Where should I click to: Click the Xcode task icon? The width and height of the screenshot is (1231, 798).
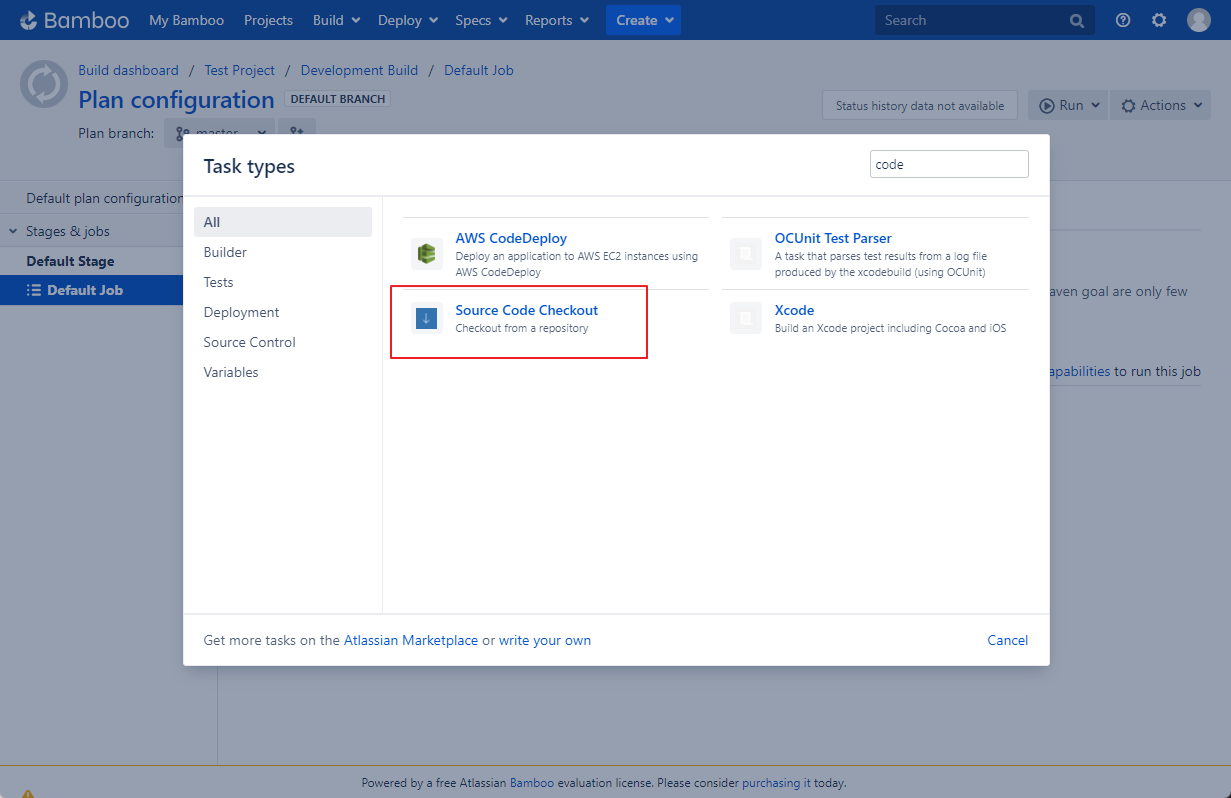pyautogui.click(x=746, y=319)
